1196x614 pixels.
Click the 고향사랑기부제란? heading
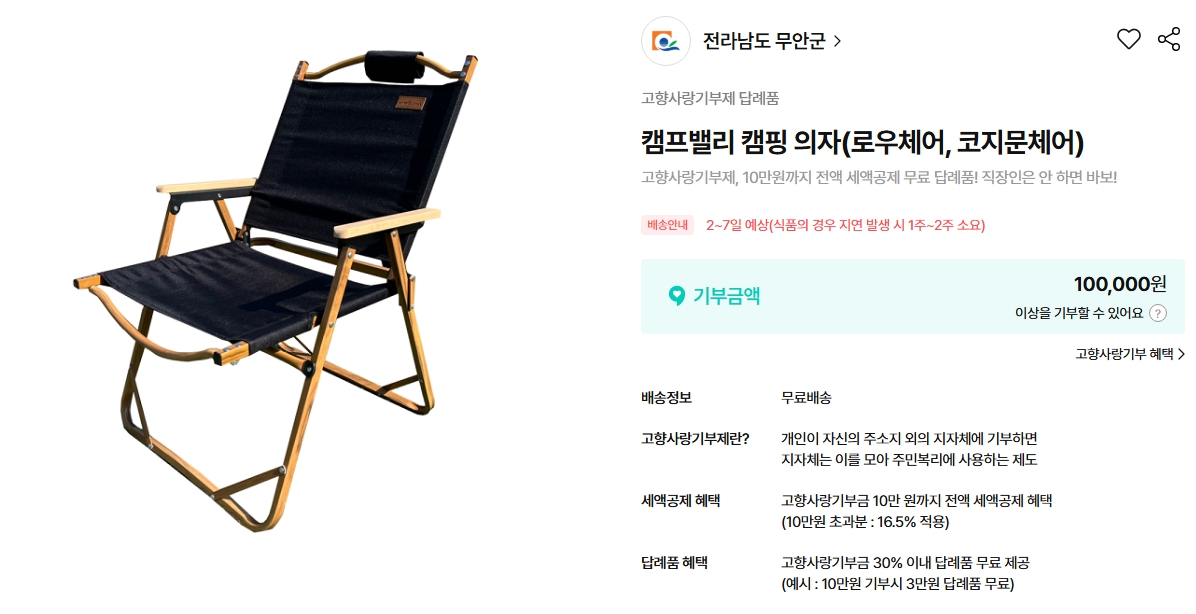point(695,439)
